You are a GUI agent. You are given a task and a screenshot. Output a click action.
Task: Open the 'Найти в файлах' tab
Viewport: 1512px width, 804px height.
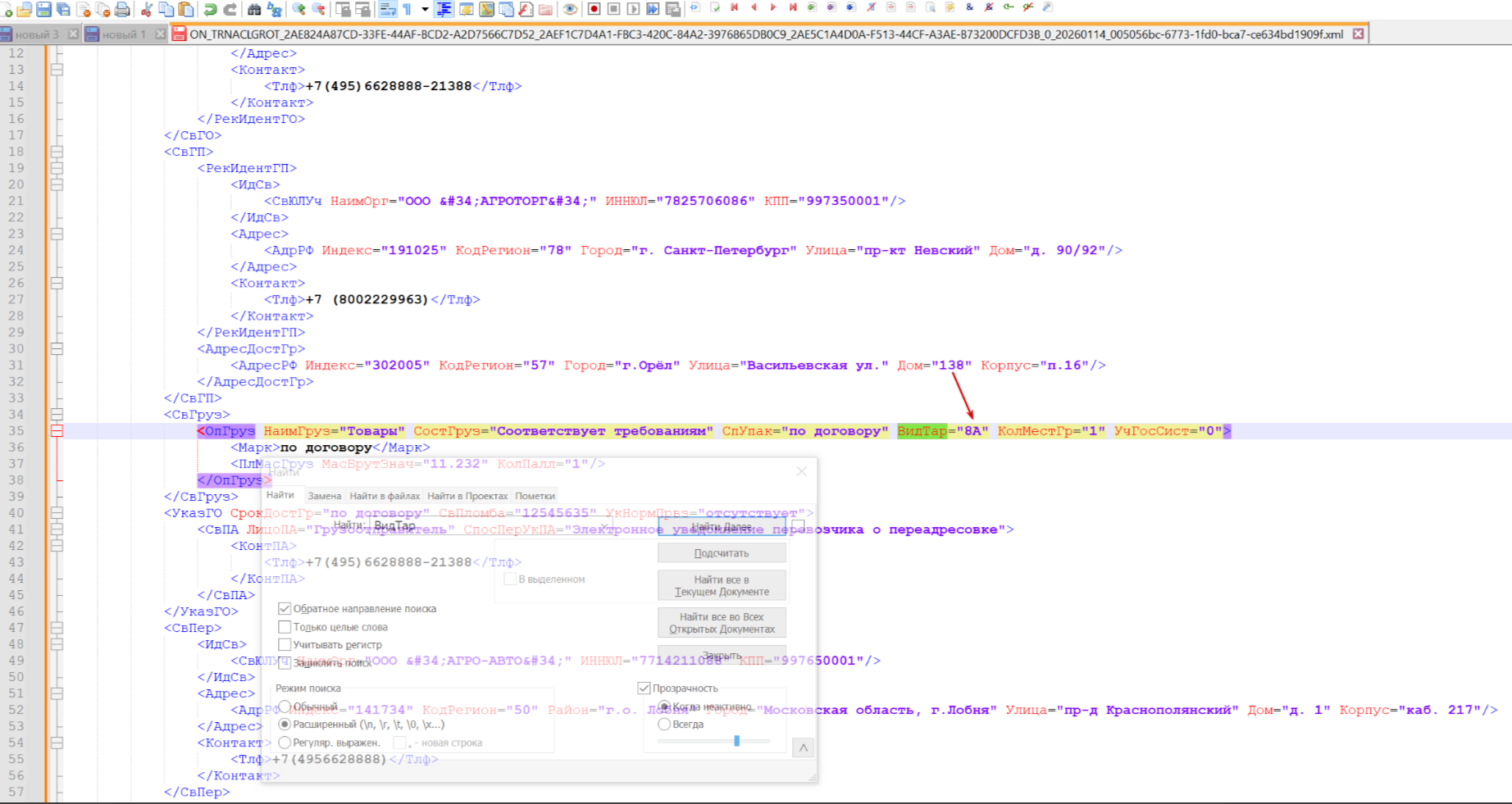click(x=385, y=496)
